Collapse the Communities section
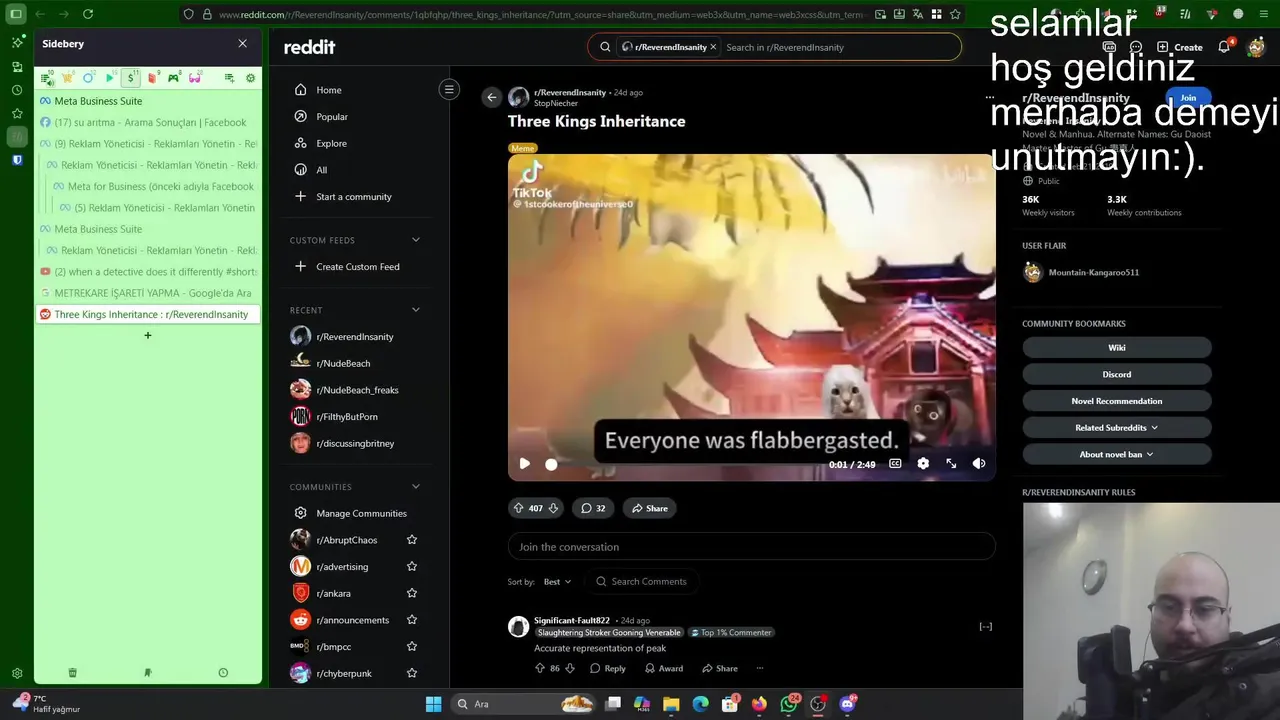 [x=416, y=487]
